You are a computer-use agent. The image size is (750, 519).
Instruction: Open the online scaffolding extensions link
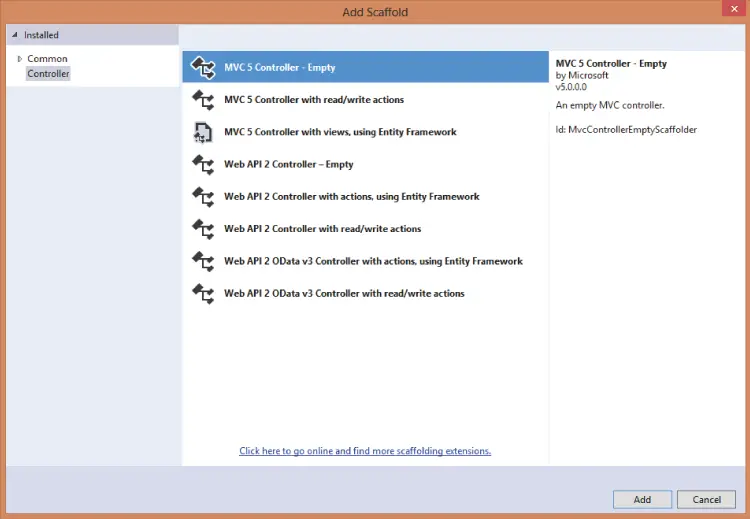[365, 451]
